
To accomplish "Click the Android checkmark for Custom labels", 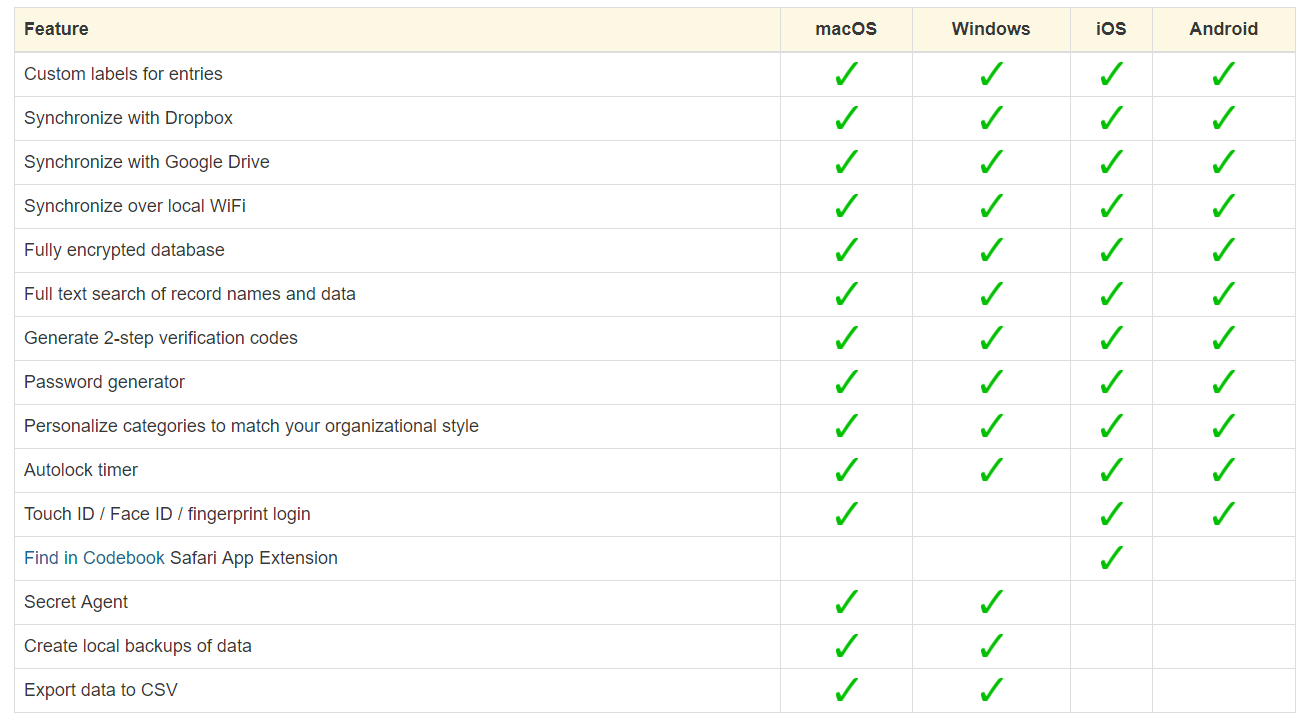I will [x=1223, y=74].
